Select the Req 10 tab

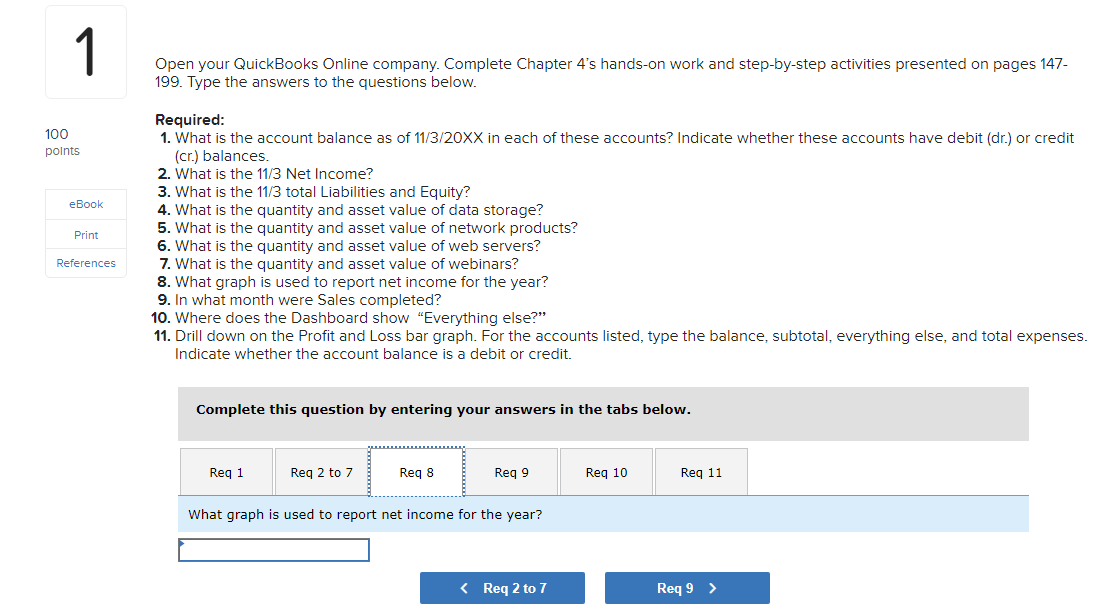click(606, 471)
